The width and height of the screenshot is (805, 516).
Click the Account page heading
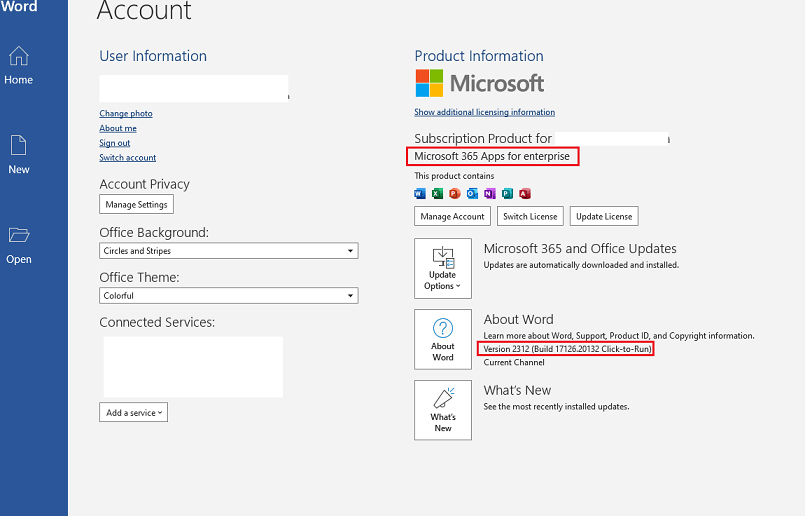[144, 10]
